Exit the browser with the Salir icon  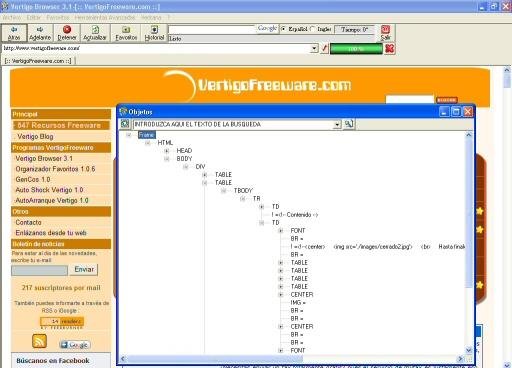tap(386, 33)
